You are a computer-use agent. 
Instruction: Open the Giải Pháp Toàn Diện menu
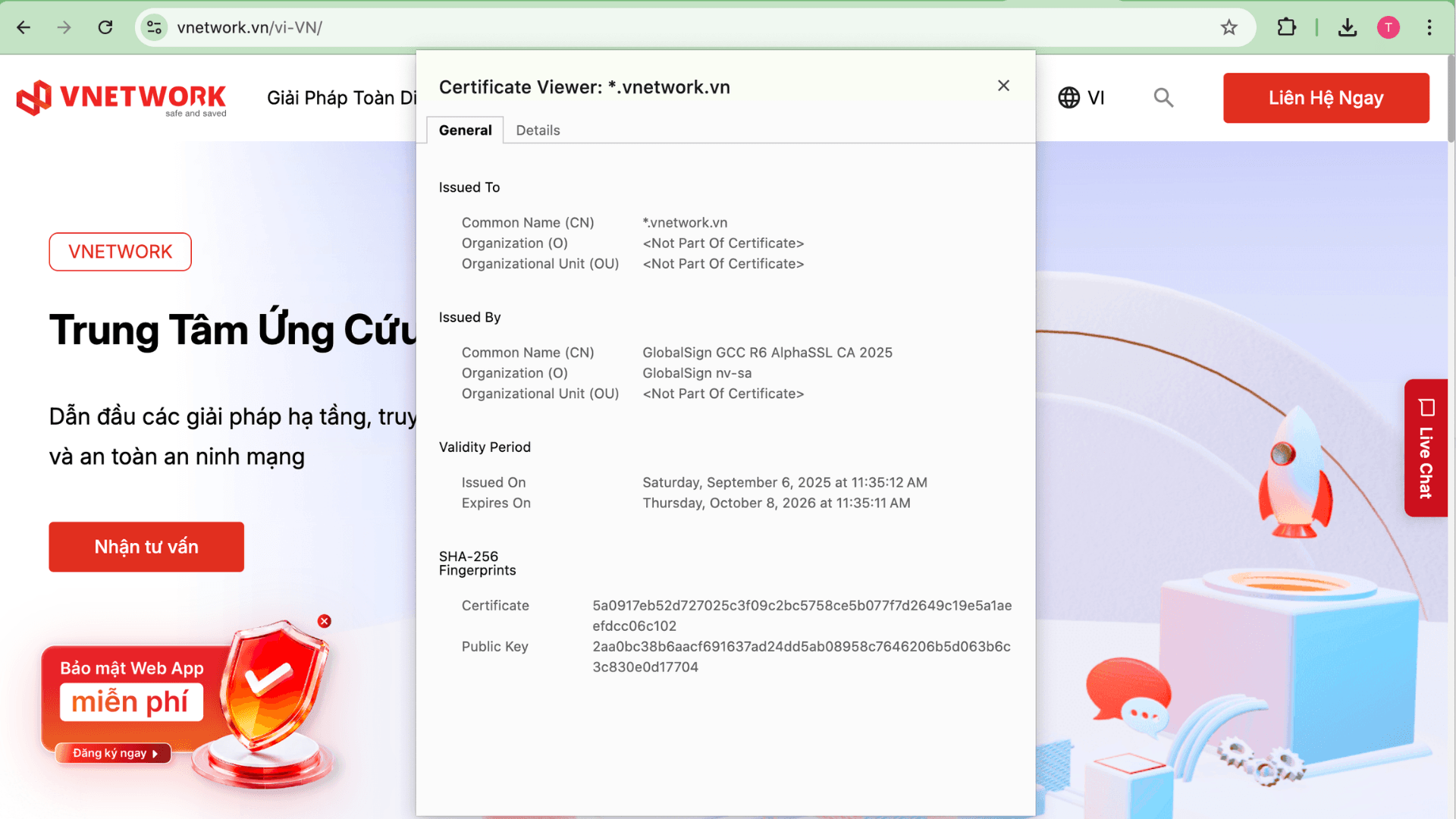341,98
